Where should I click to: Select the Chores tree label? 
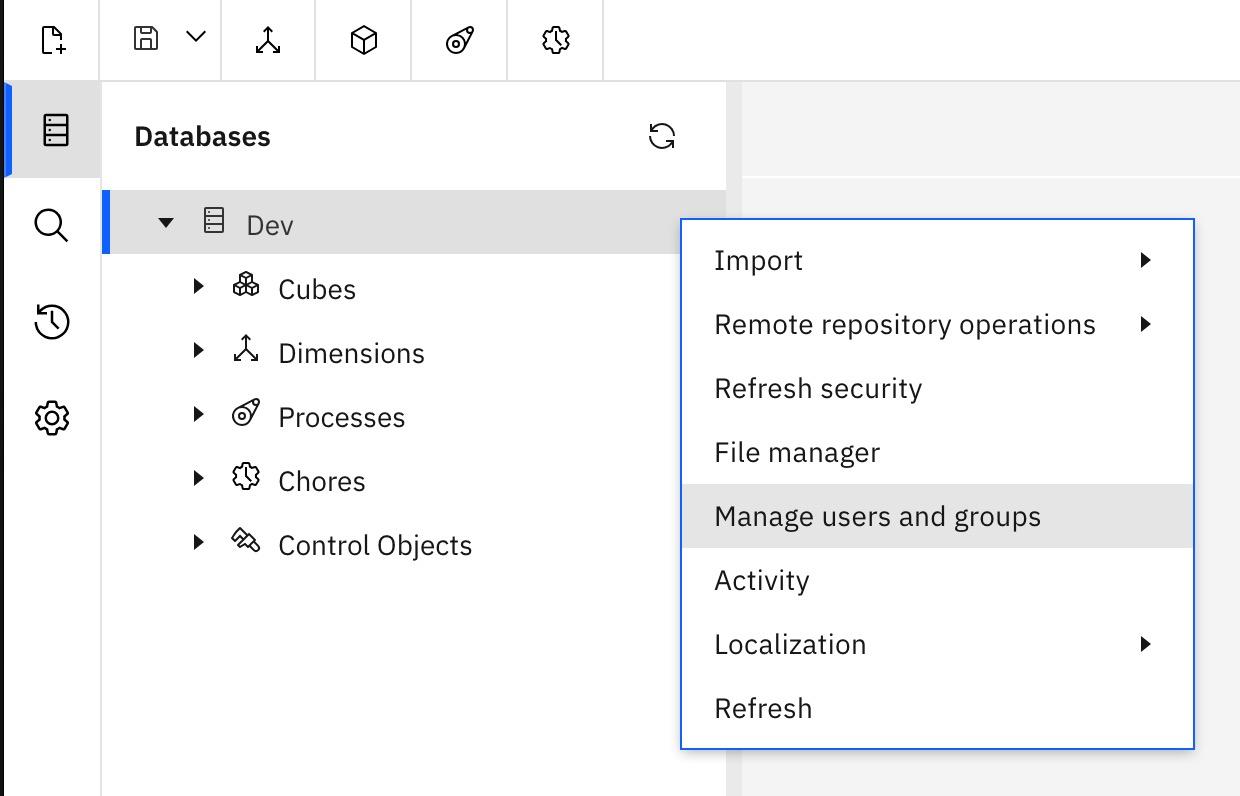tap(322, 481)
